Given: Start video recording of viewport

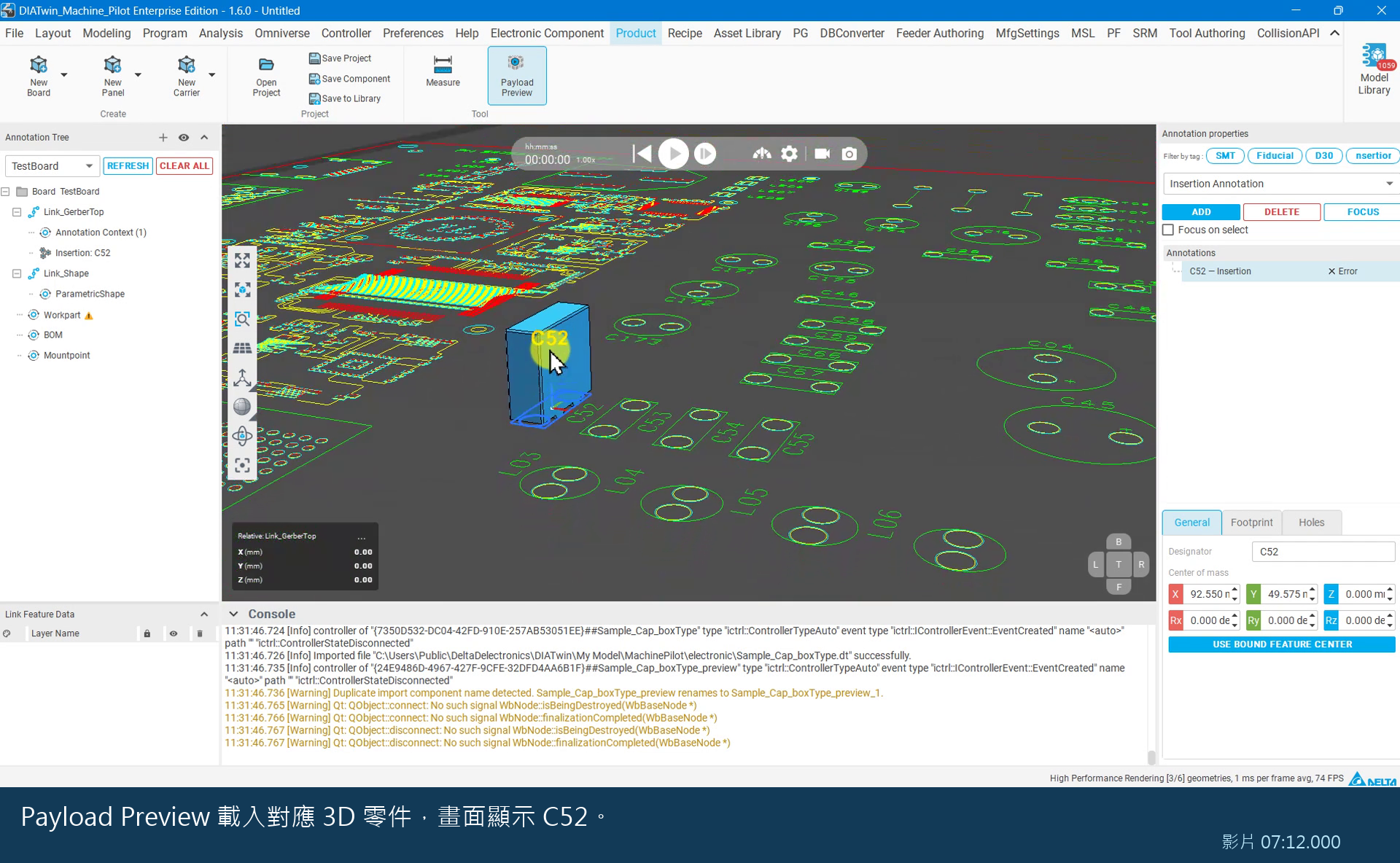Looking at the screenshot, I should tap(822, 154).
